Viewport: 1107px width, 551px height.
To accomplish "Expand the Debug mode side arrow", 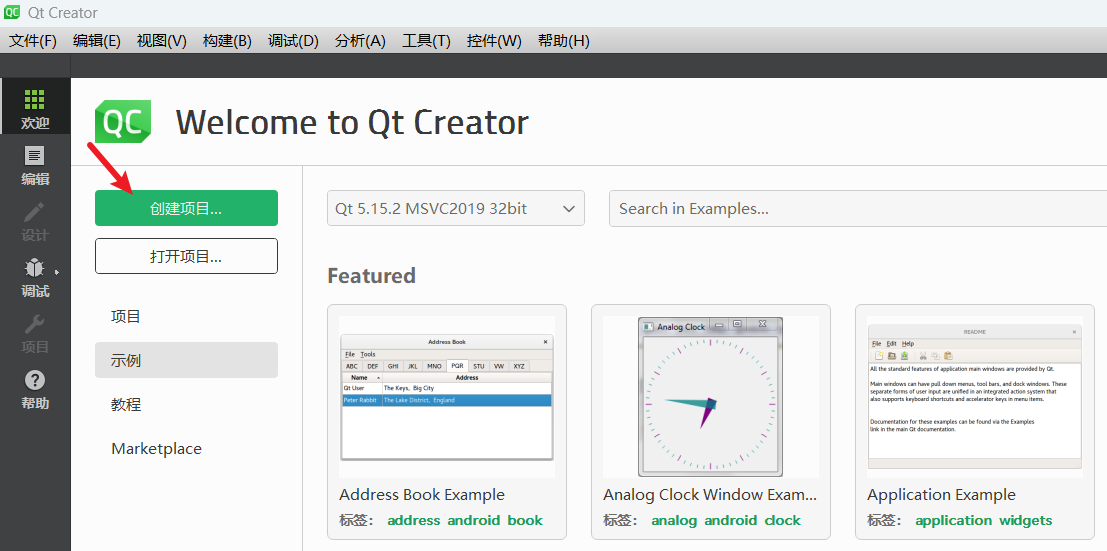I will point(56,271).
